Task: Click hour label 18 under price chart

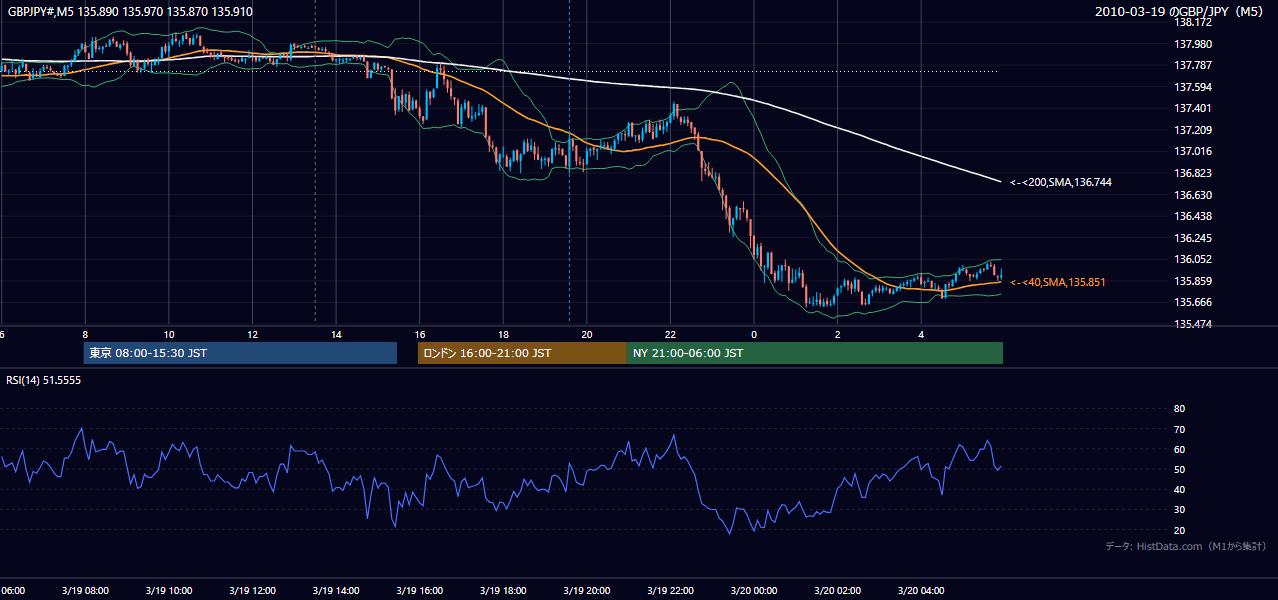Action: tap(503, 335)
